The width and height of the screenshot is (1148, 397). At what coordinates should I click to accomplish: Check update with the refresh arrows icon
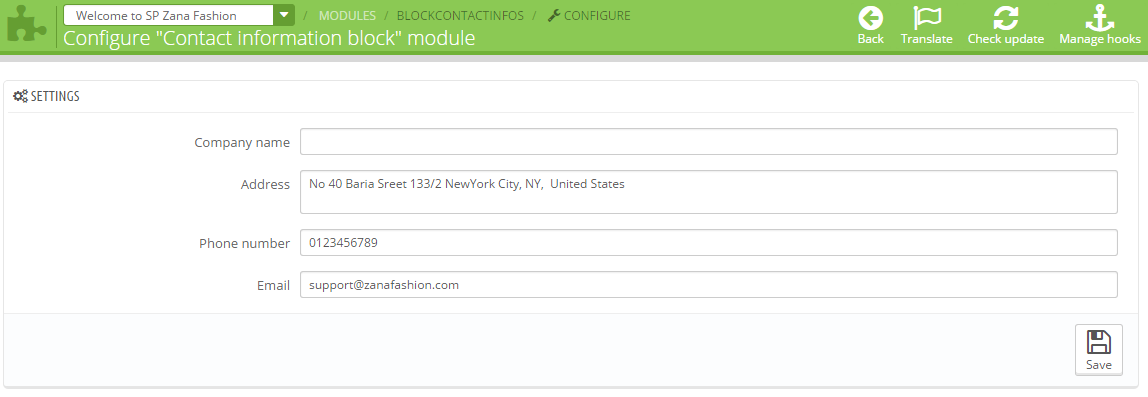point(1005,18)
